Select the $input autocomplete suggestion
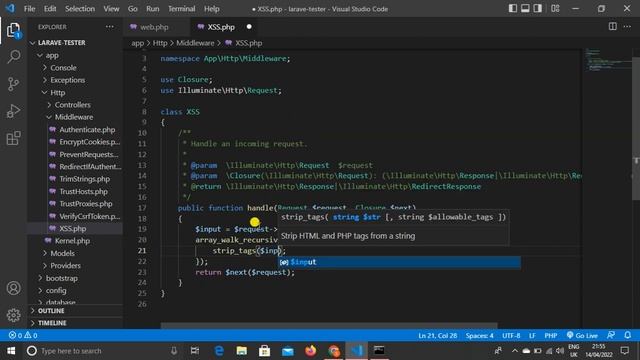Viewport: 640px width, 360px height. (399, 262)
